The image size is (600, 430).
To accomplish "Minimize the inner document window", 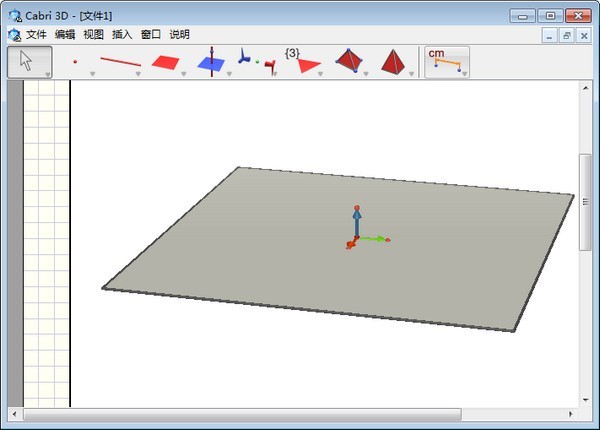I will [x=549, y=36].
